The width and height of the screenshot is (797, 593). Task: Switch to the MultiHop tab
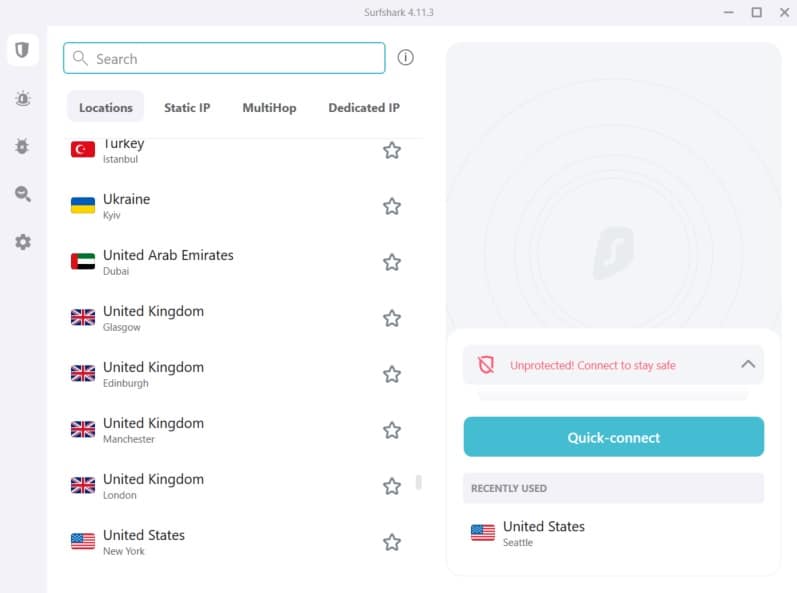(269, 108)
